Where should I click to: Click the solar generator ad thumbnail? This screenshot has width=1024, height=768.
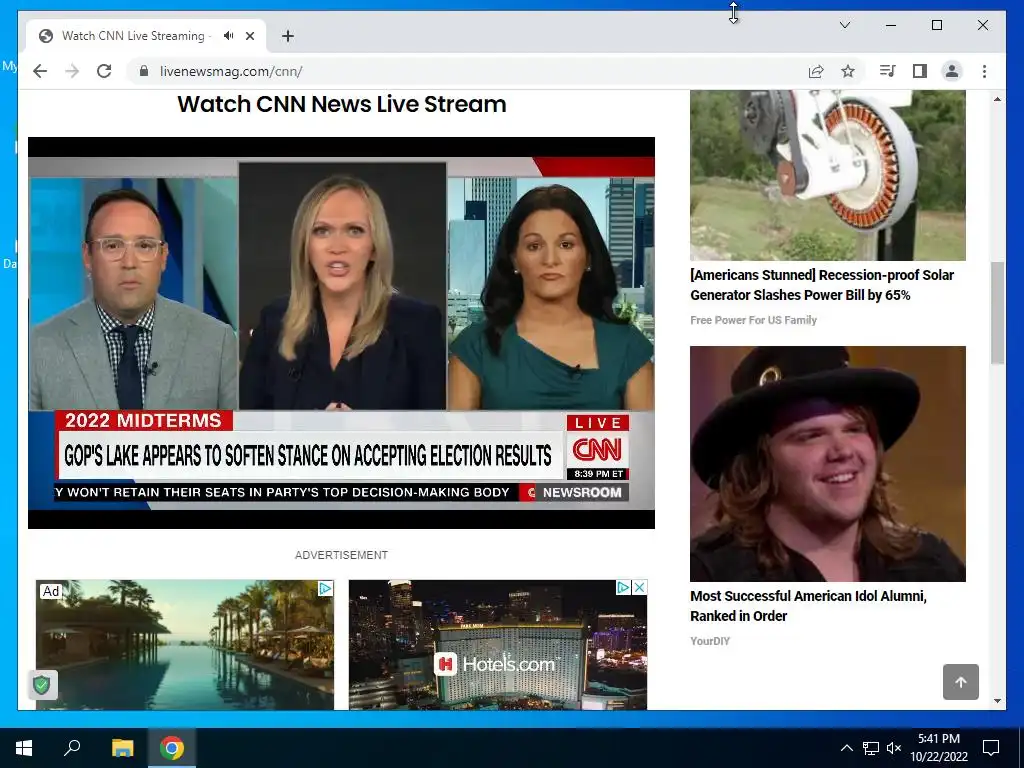click(827, 175)
